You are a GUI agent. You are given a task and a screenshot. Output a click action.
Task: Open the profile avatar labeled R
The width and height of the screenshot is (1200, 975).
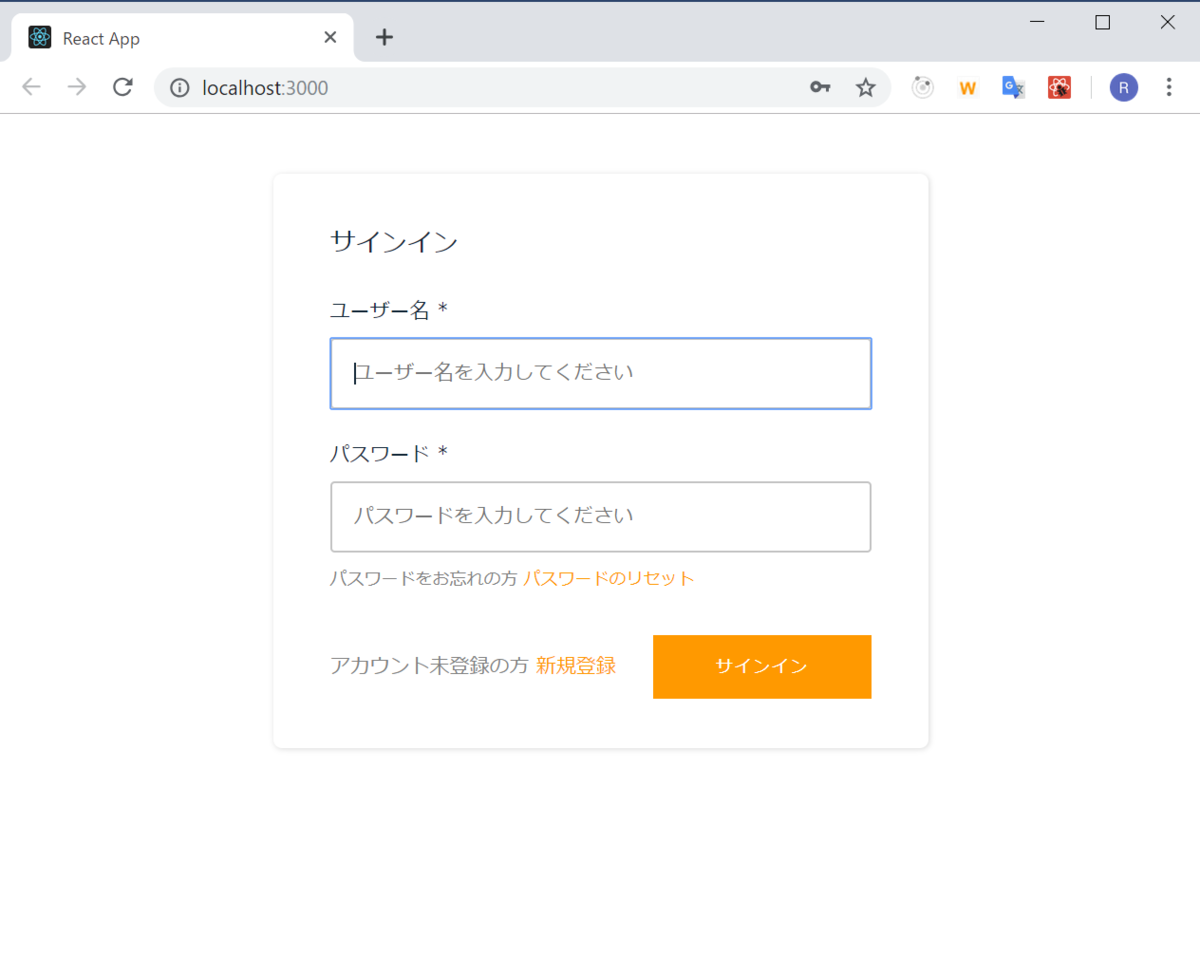pos(1124,88)
